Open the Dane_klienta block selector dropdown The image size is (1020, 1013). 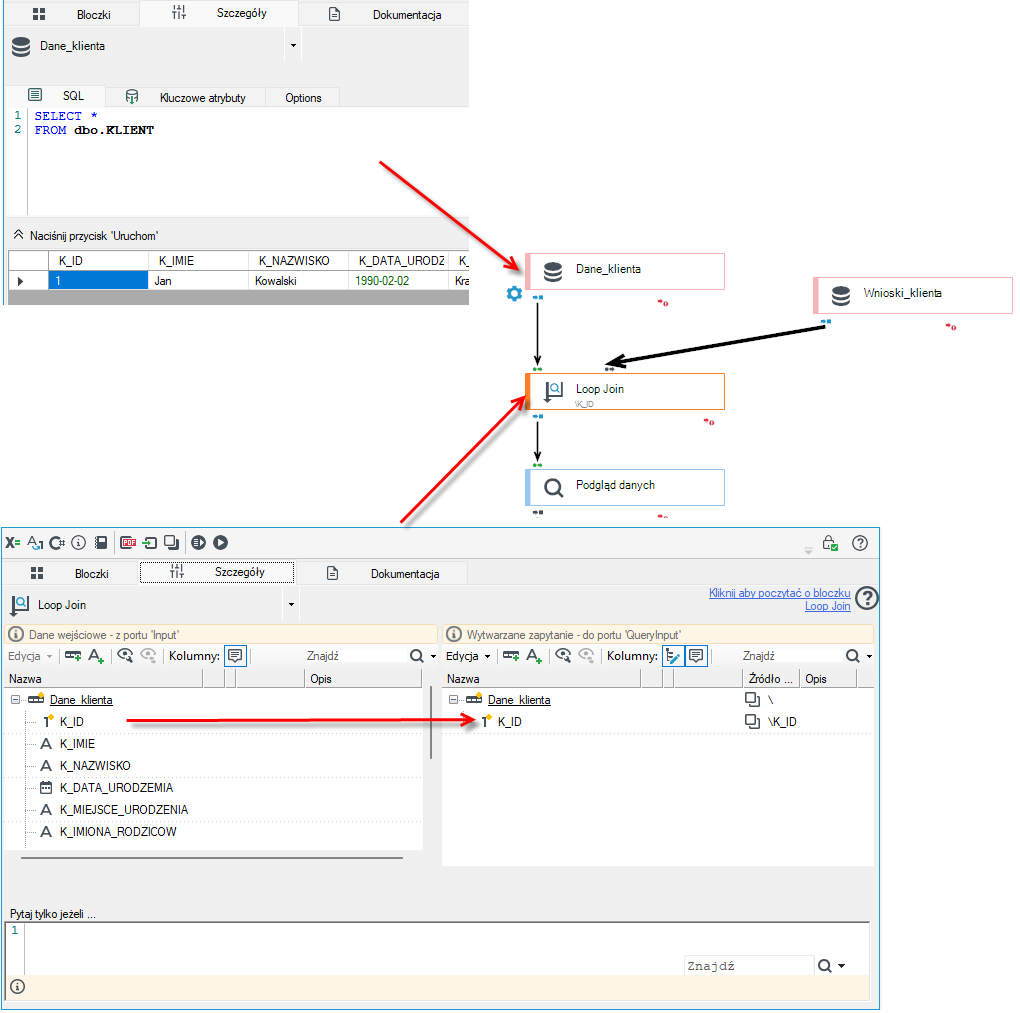[x=293, y=46]
